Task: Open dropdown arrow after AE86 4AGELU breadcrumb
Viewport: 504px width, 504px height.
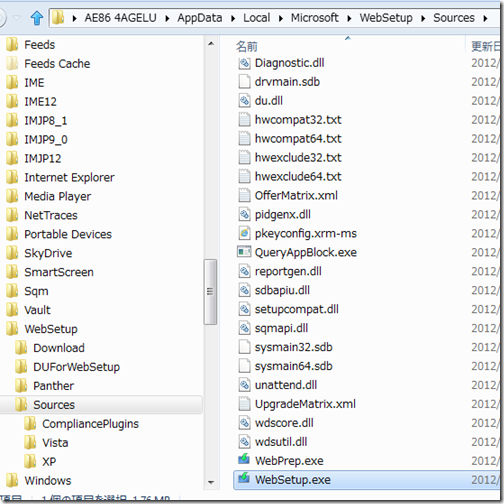Action: [167, 18]
